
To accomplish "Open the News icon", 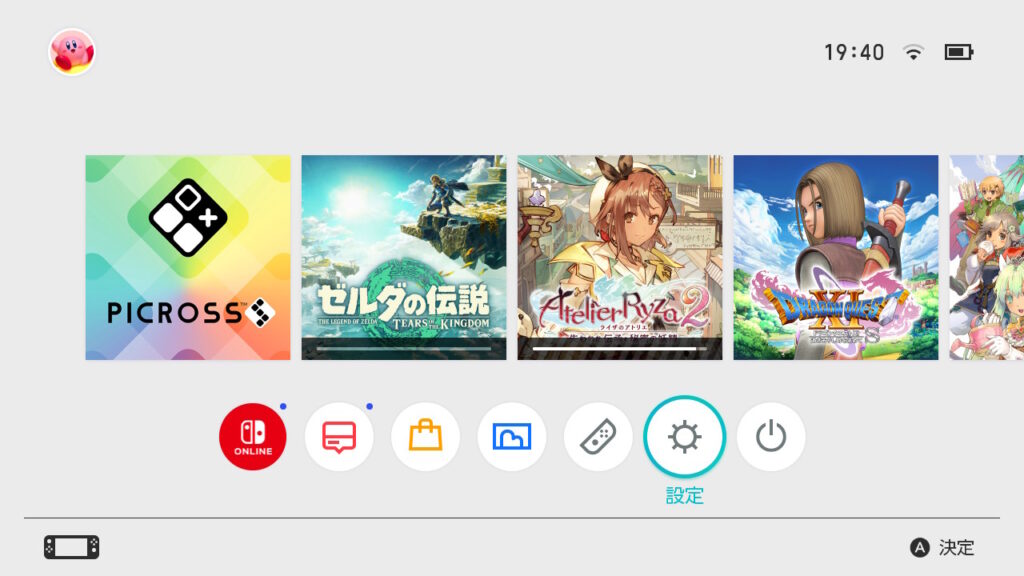I will (x=339, y=436).
